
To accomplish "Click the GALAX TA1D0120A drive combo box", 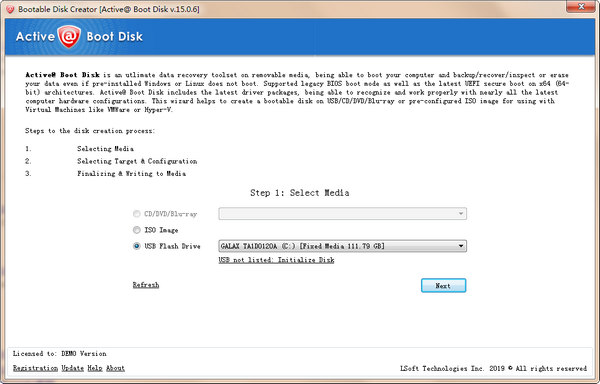I will pos(342,246).
